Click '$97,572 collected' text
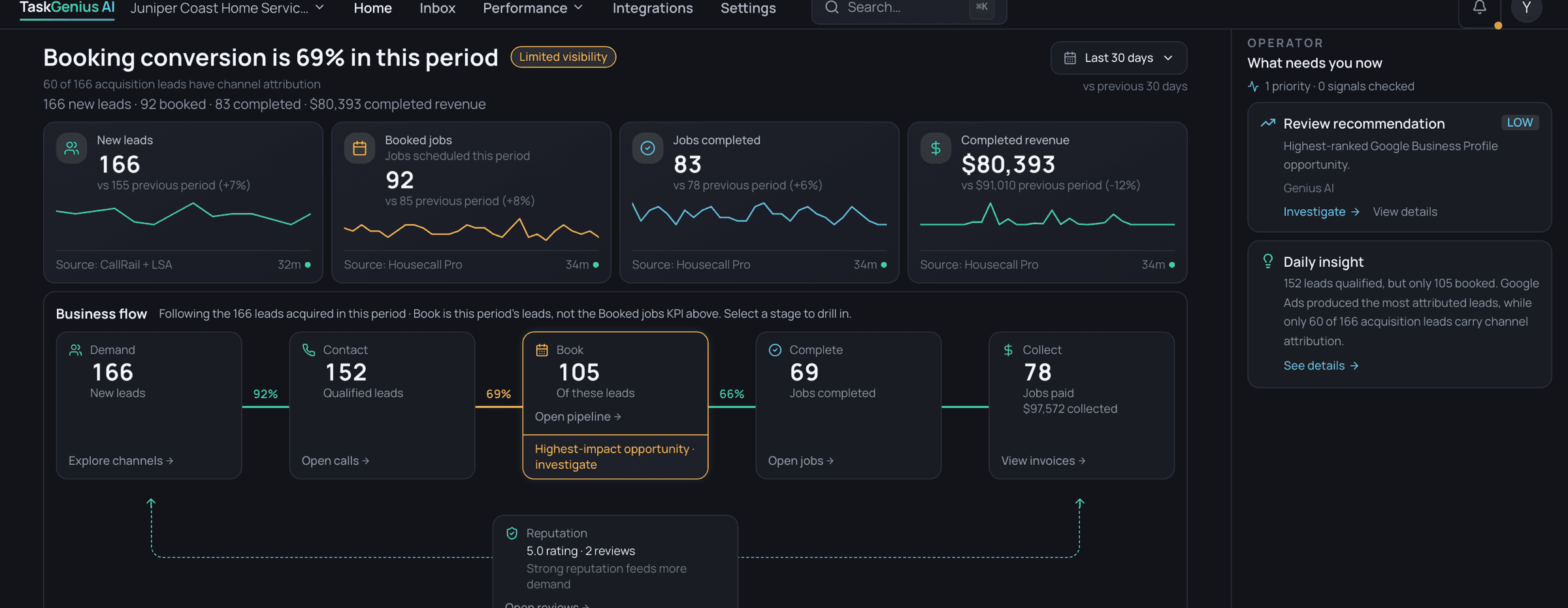 tap(1070, 409)
